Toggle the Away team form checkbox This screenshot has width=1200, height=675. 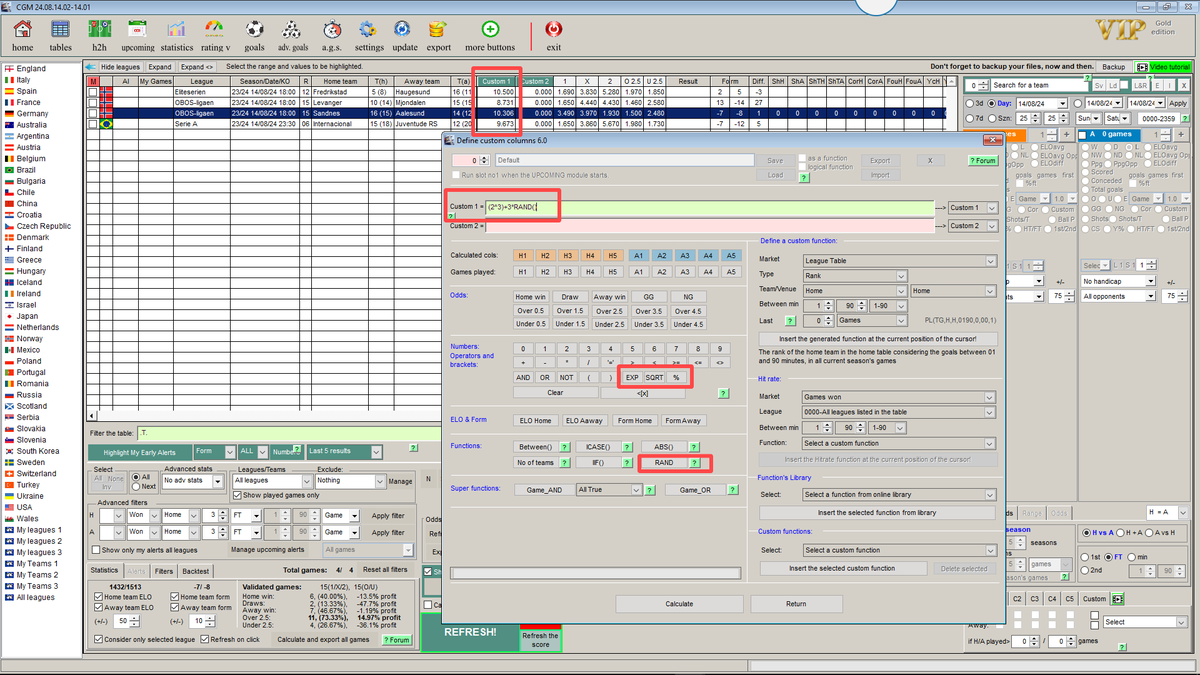coord(175,607)
